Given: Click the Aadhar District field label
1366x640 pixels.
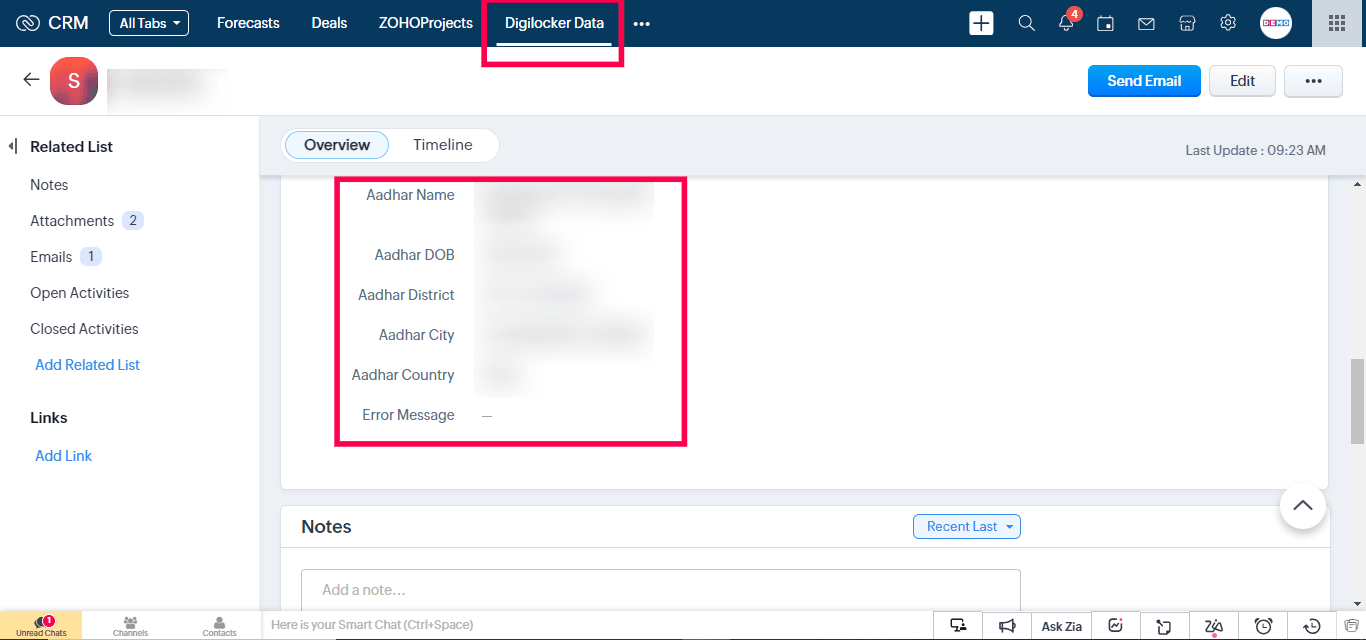Looking at the screenshot, I should (406, 295).
